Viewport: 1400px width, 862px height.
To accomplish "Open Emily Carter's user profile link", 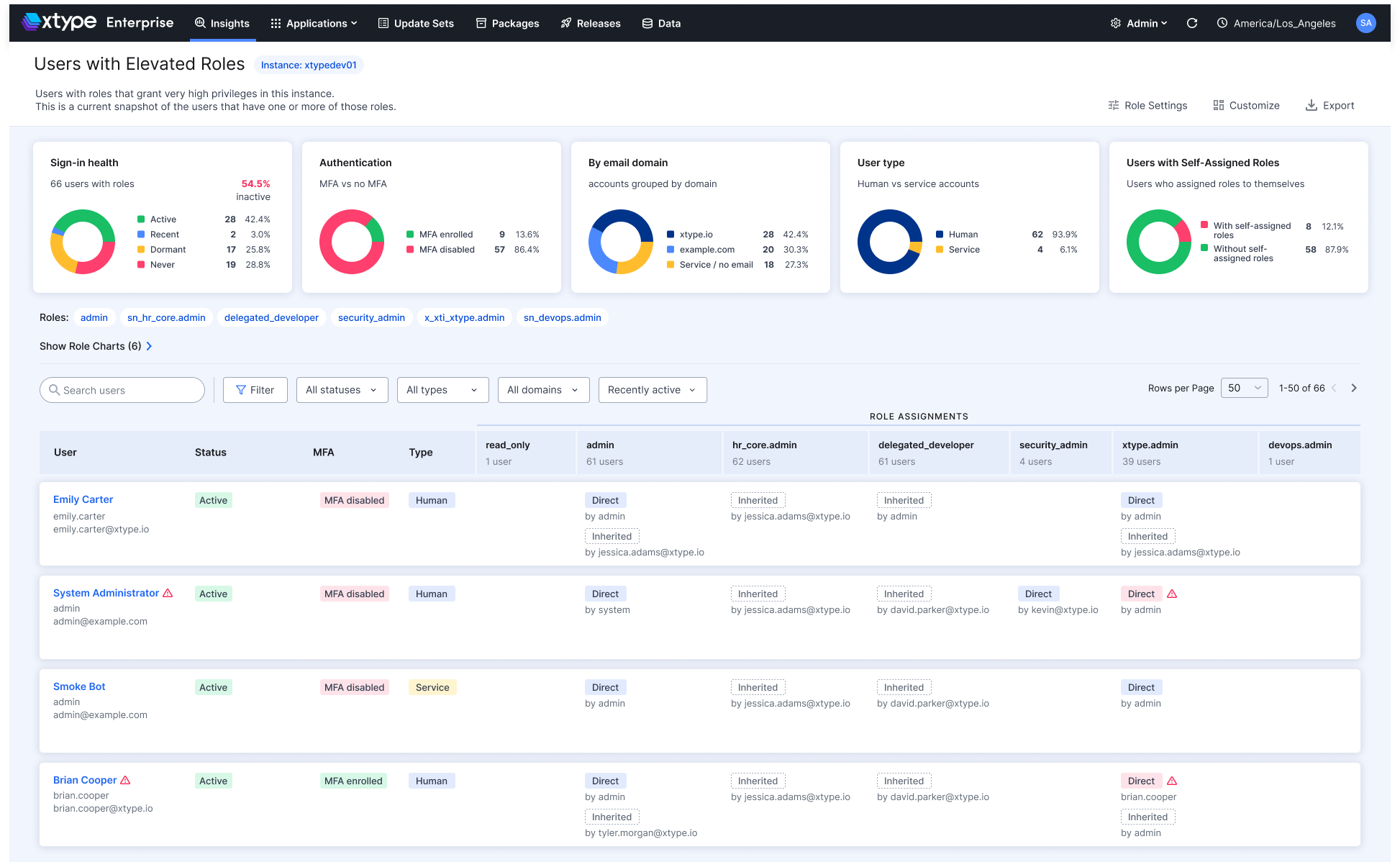I will (x=83, y=499).
